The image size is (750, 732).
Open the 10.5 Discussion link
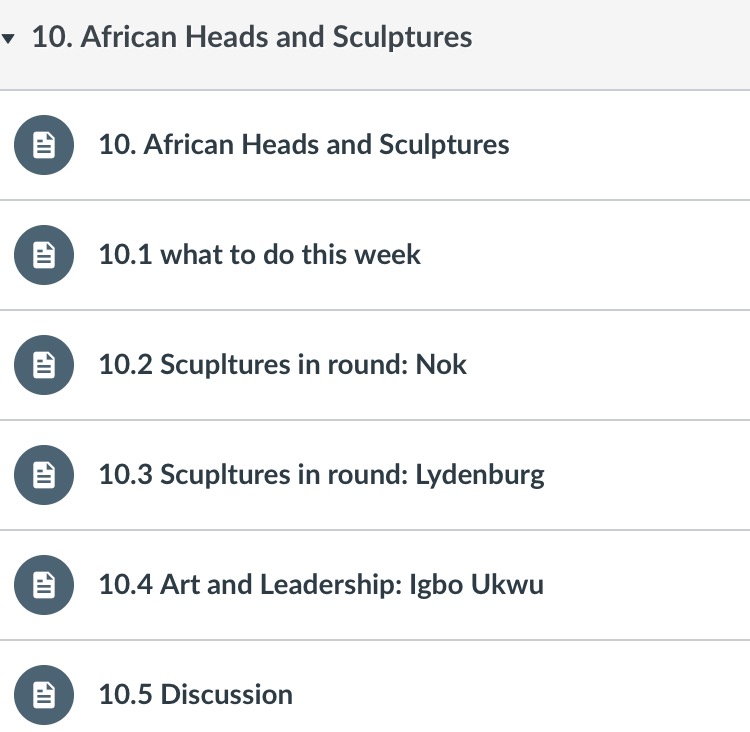pyautogui.click(x=196, y=695)
